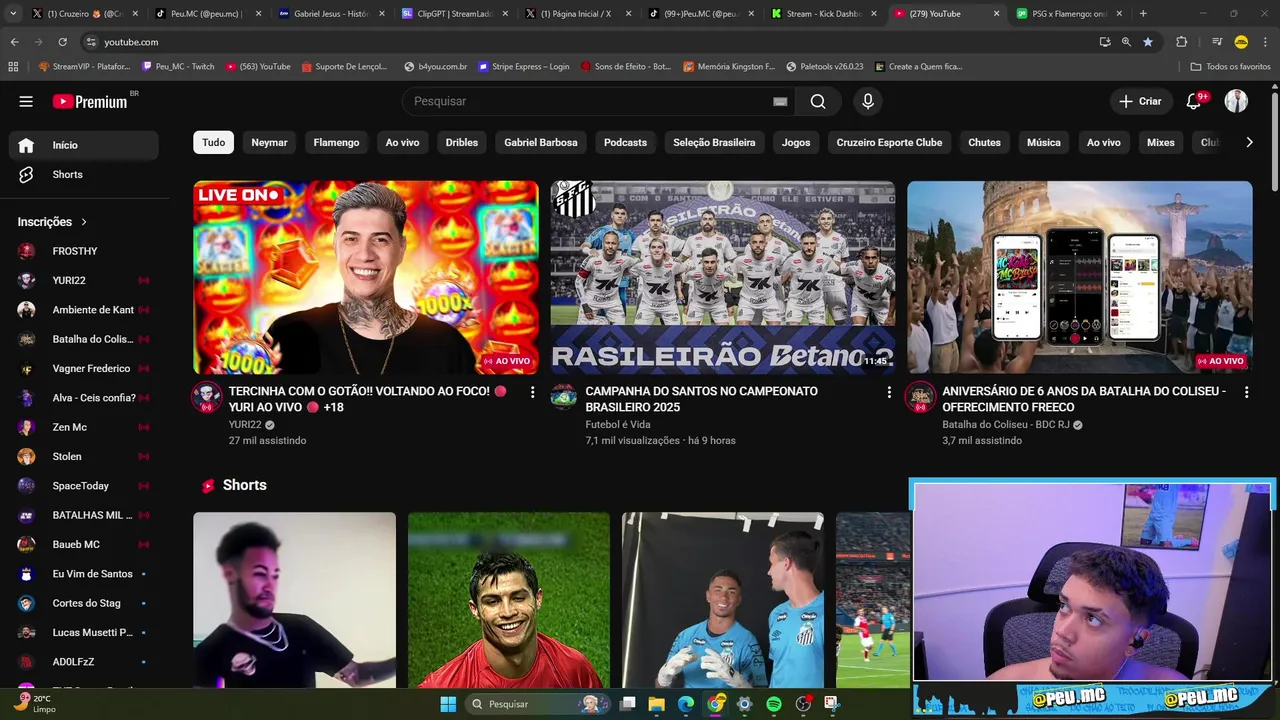Select the Tudo filter chip

pyautogui.click(x=214, y=142)
